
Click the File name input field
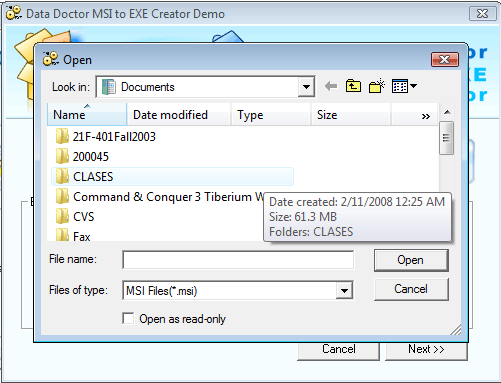click(238, 260)
